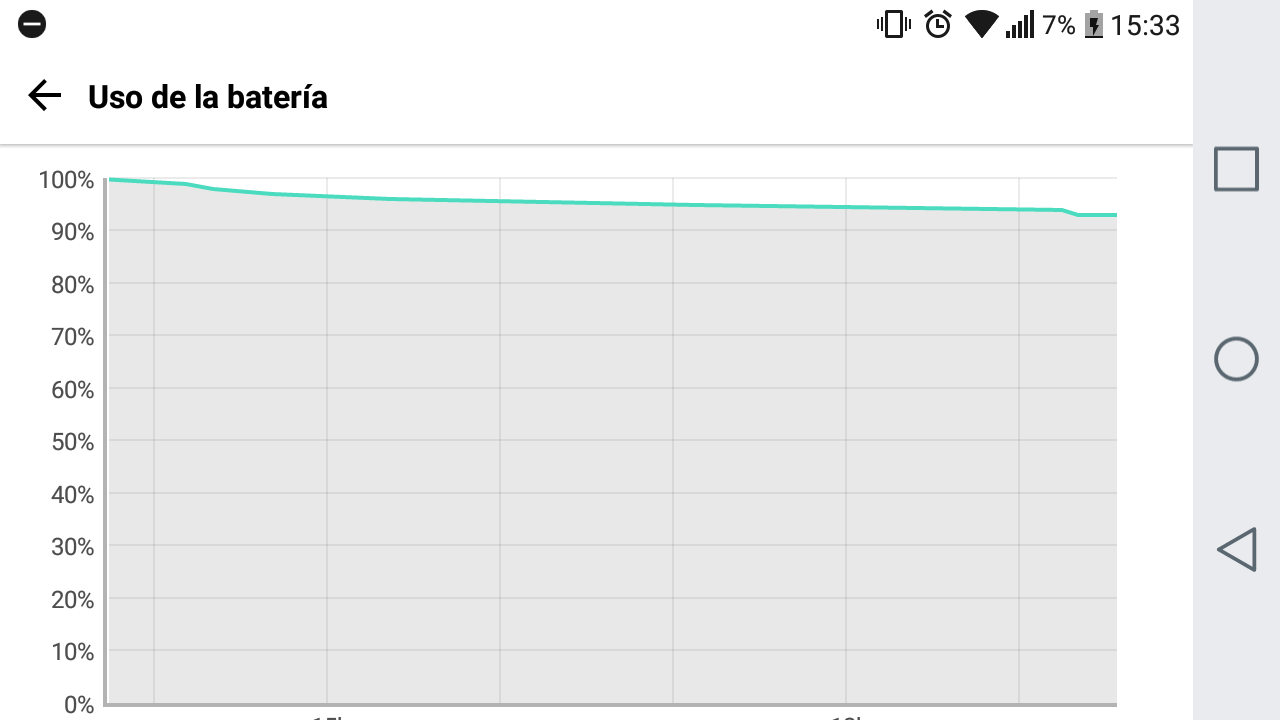Tap the do-not-disturb status icon
The height and width of the screenshot is (720, 1280).
32,24
